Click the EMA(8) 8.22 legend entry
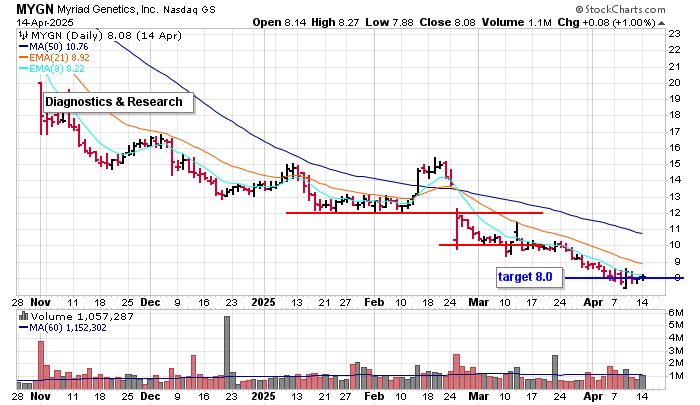 click(x=51, y=69)
